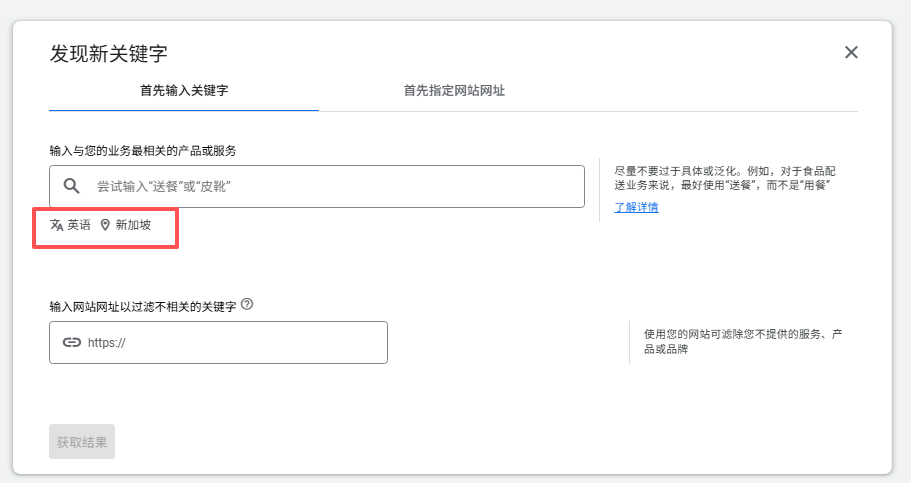Focus the https:// website URL field

tap(230, 342)
